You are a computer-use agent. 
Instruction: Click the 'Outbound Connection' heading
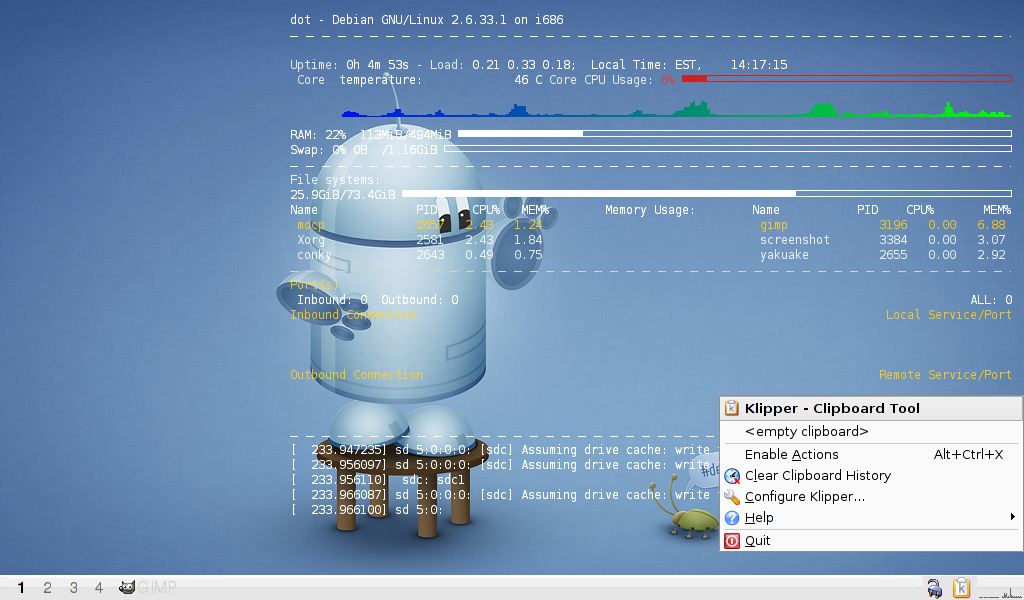coord(357,375)
